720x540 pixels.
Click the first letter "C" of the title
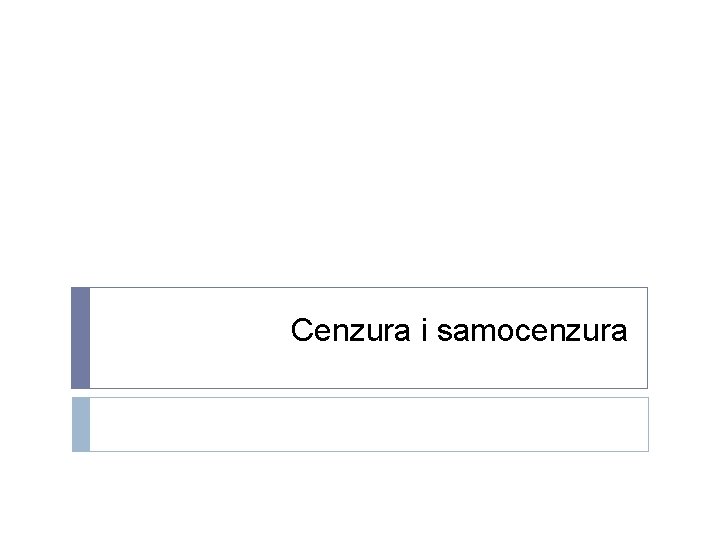click(301, 331)
